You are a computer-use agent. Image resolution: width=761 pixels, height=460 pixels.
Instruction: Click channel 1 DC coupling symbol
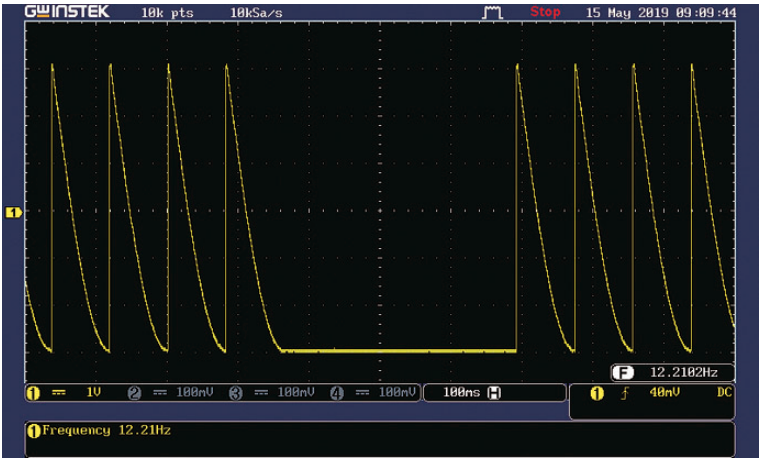pyautogui.click(x=59, y=393)
